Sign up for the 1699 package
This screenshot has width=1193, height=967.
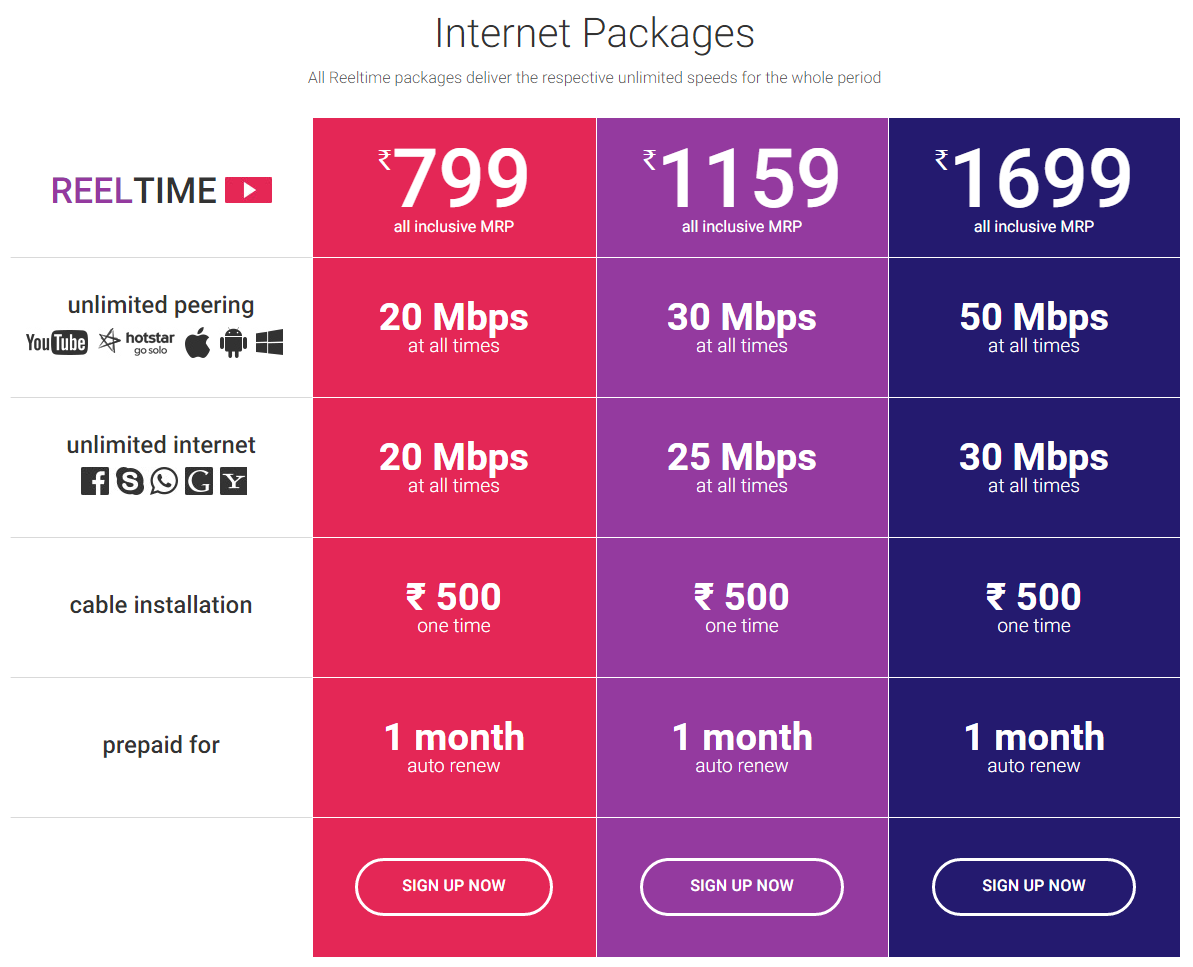tap(1034, 886)
